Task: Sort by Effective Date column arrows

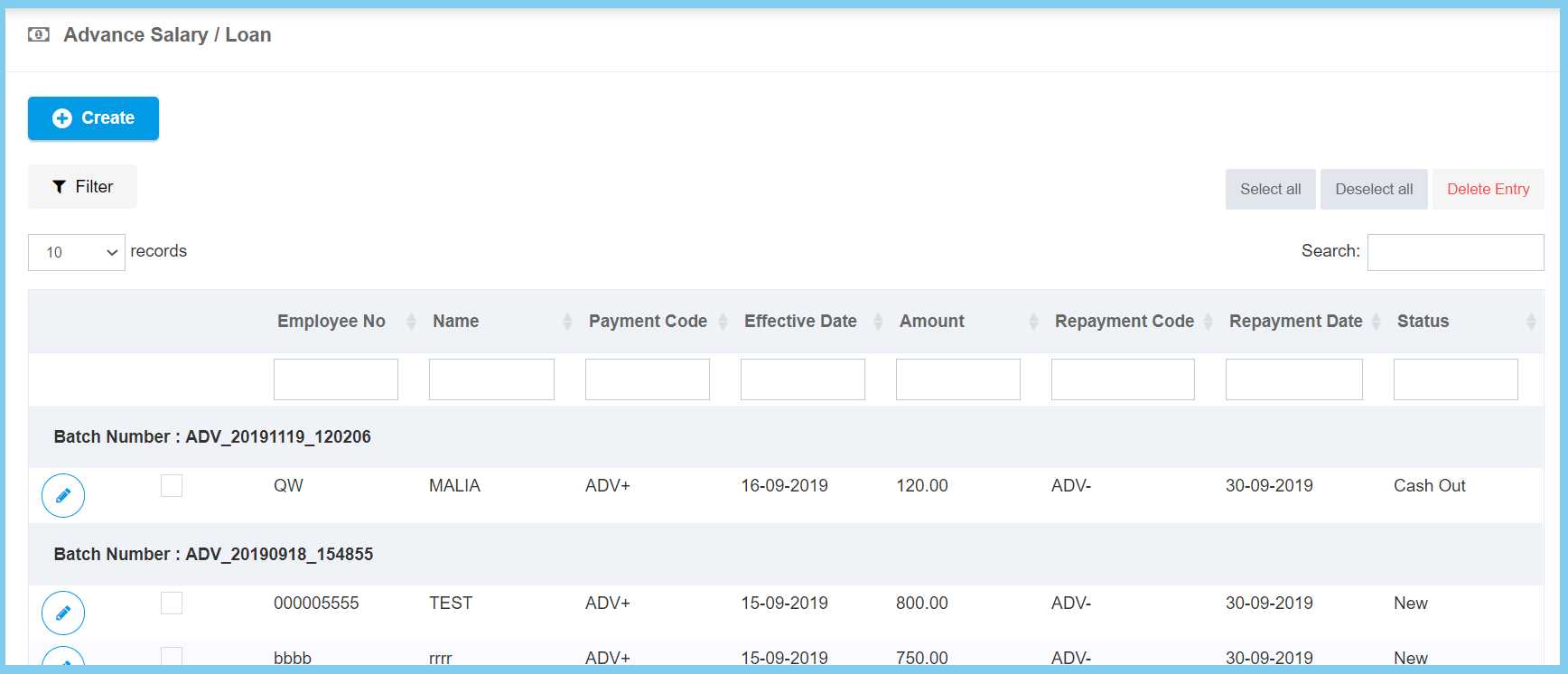Action: point(878,322)
